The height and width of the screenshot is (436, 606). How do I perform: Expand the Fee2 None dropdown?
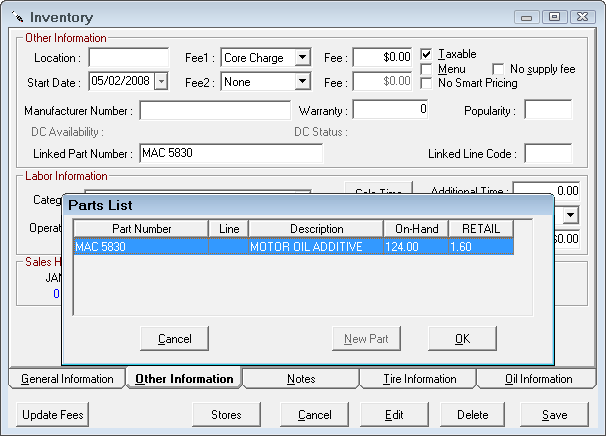coord(303,81)
